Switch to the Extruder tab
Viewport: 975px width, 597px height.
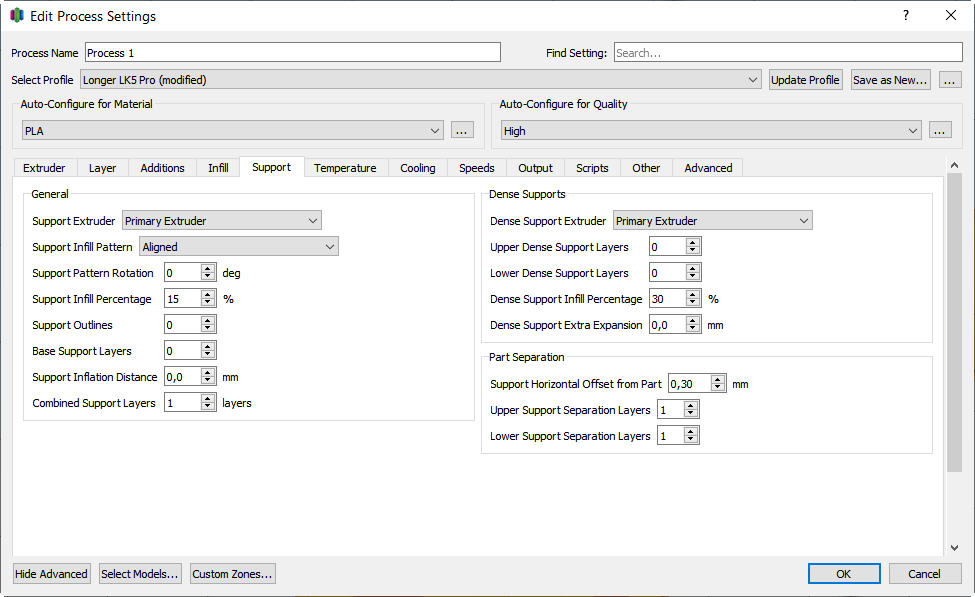pyautogui.click(x=44, y=168)
